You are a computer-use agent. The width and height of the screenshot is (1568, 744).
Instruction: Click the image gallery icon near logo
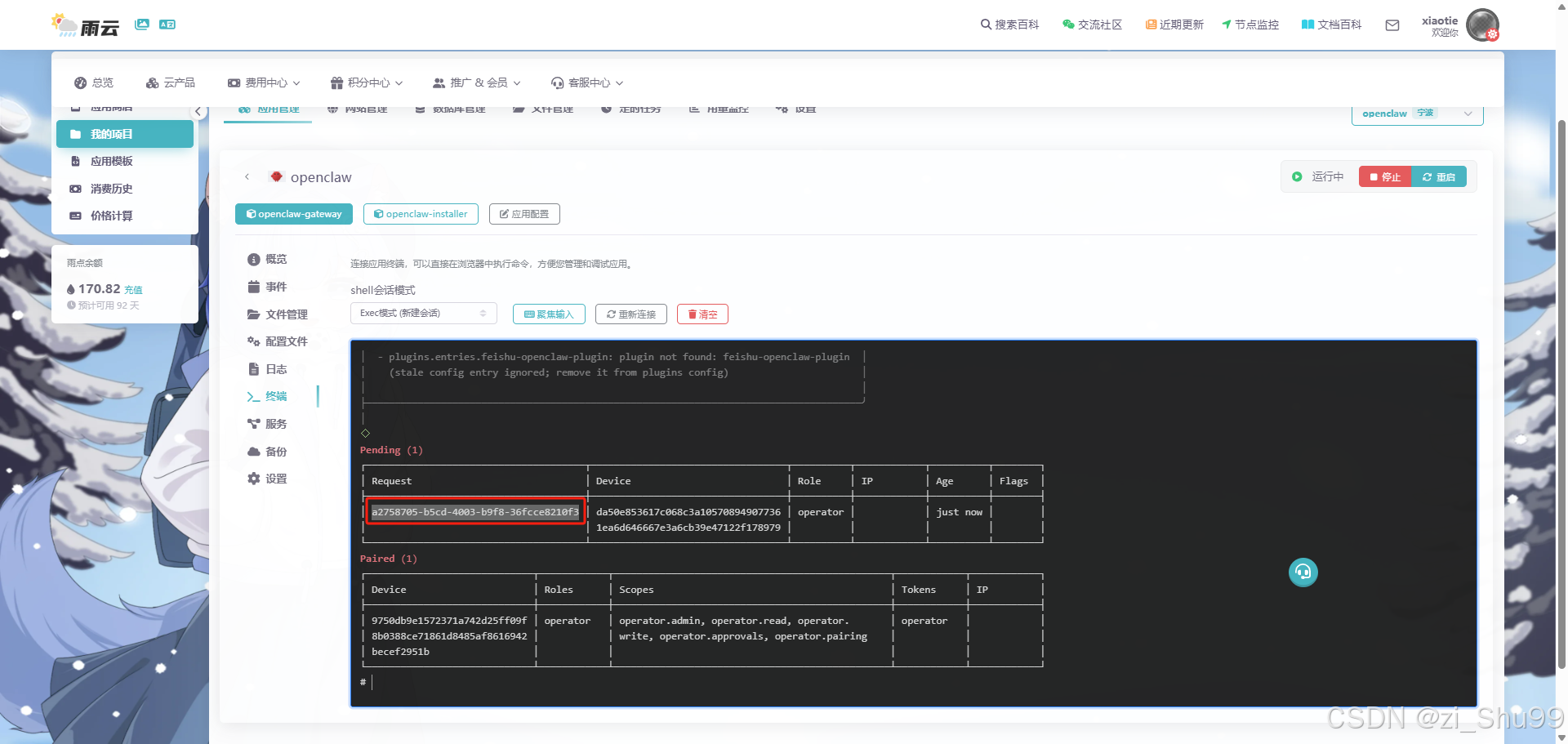tap(142, 25)
